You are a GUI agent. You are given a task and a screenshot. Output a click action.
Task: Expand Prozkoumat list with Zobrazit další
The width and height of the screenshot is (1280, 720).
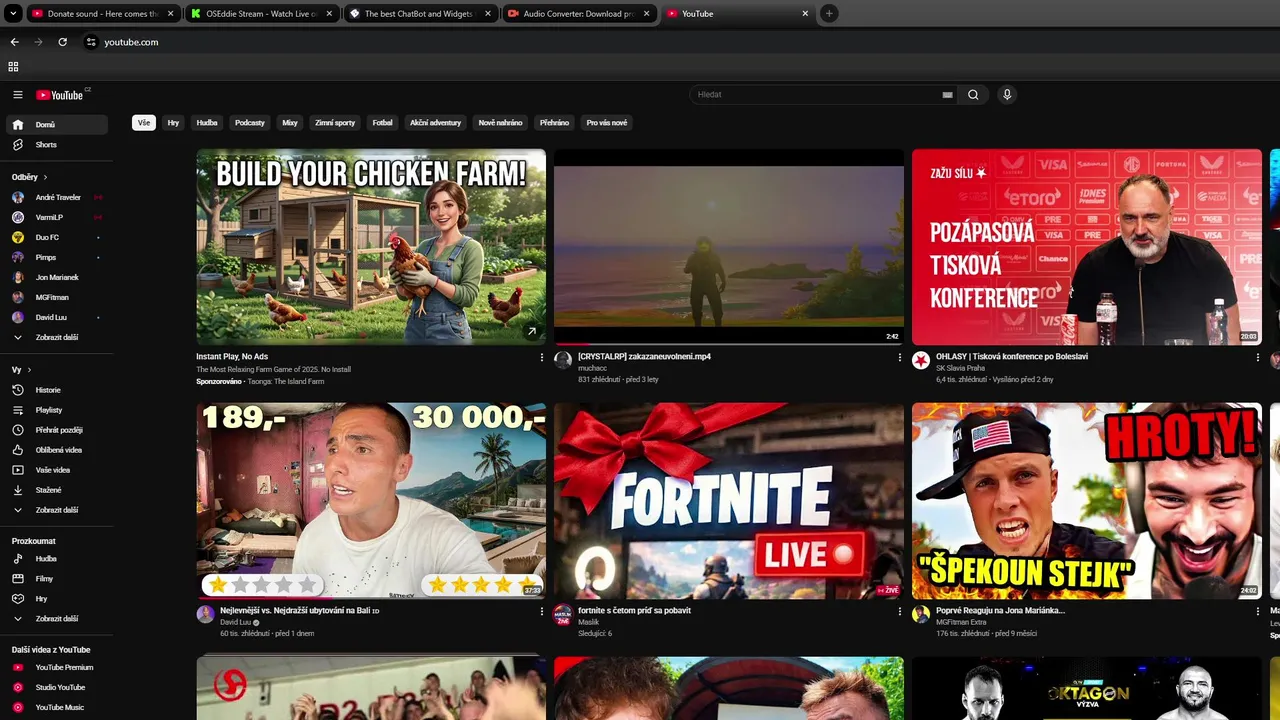(x=57, y=619)
